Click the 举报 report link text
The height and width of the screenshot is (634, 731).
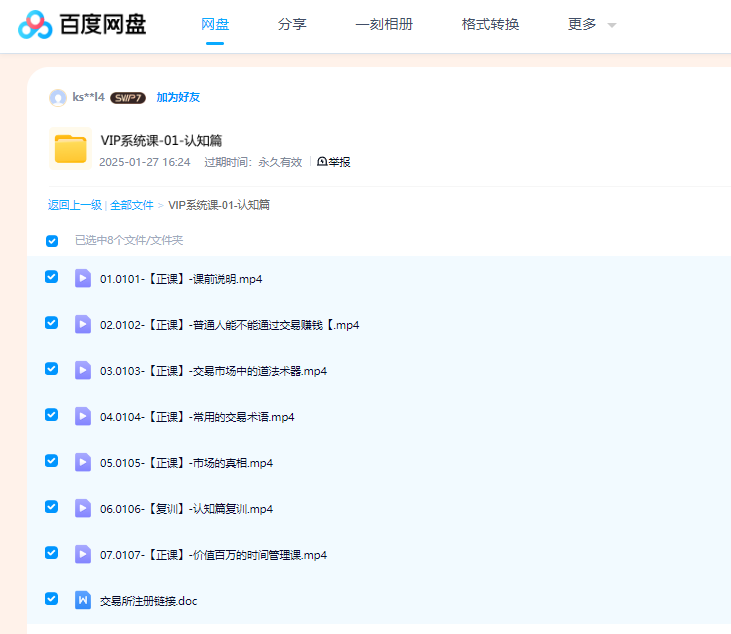339,162
